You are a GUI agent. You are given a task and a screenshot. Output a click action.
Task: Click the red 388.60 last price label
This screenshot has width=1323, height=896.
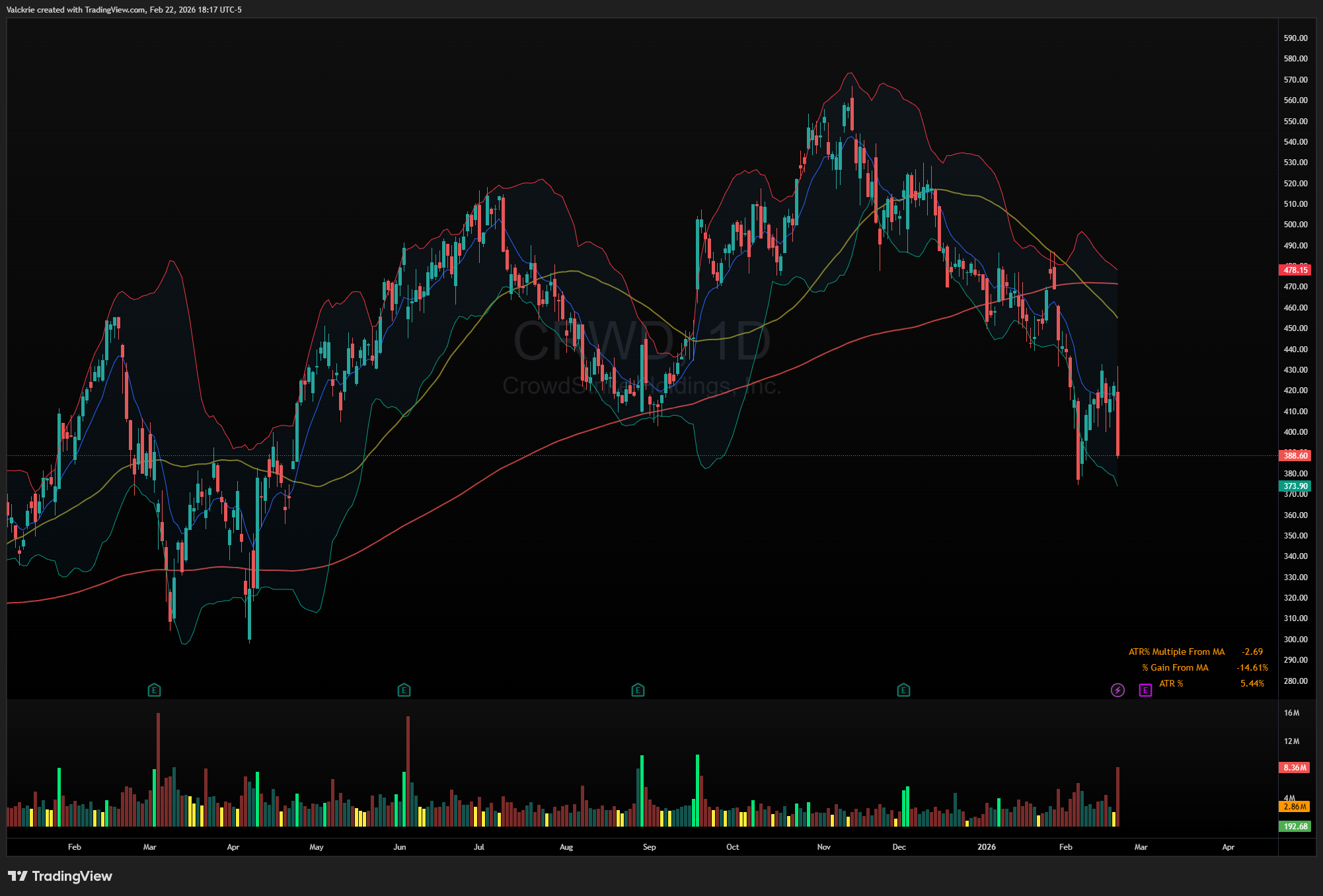(1295, 456)
